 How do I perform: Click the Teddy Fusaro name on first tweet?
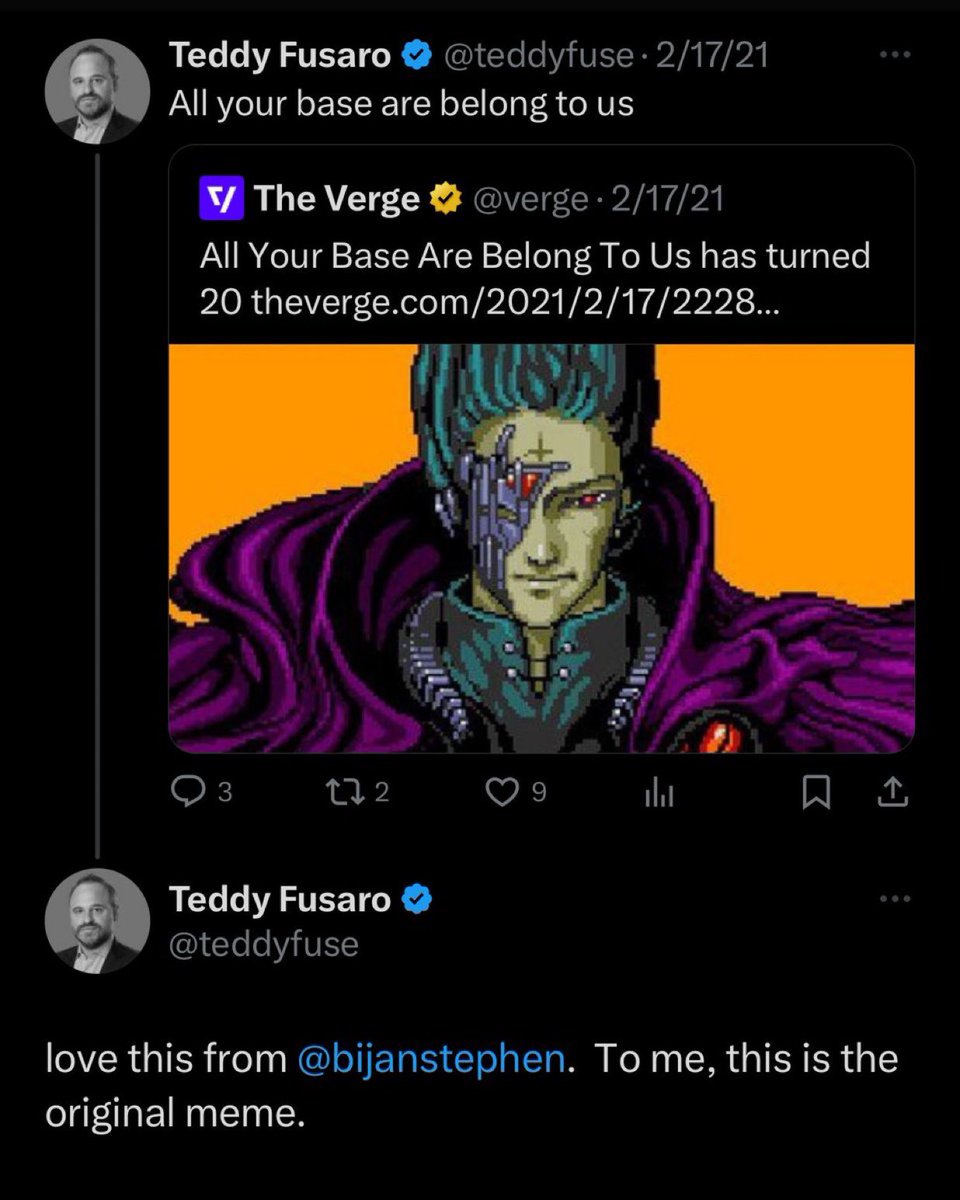pyautogui.click(x=280, y=56)
